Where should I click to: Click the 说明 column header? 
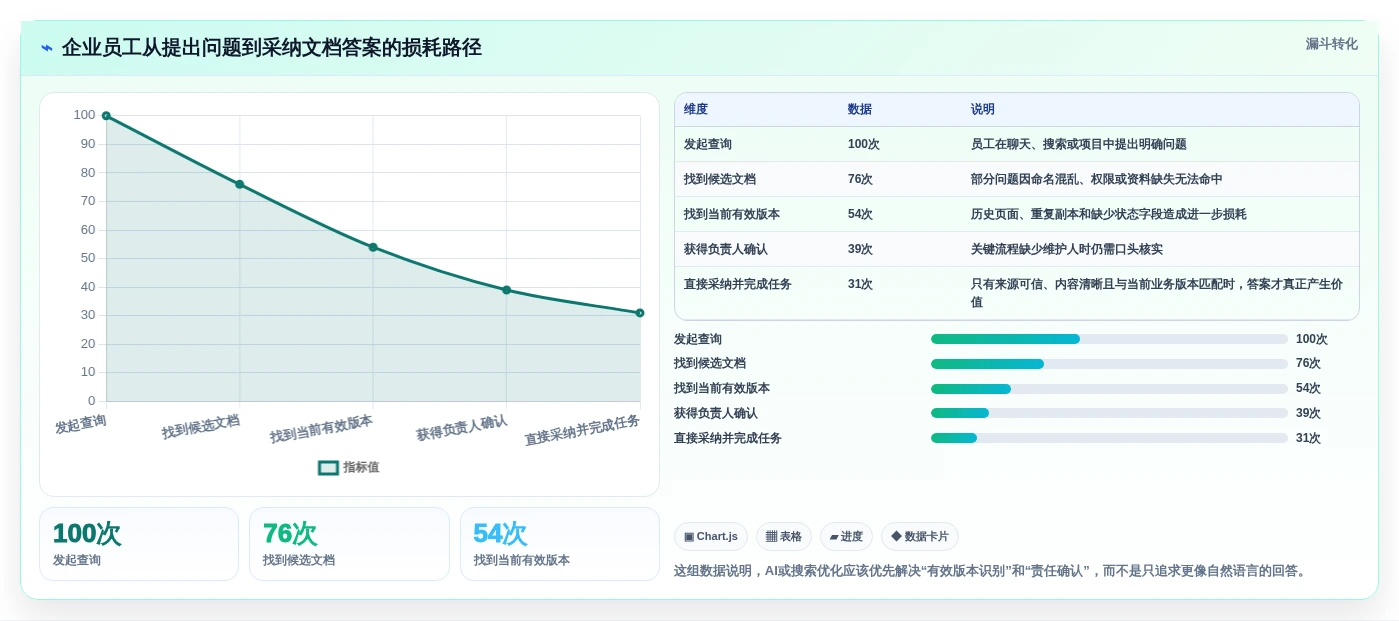(x=983, y=110)
